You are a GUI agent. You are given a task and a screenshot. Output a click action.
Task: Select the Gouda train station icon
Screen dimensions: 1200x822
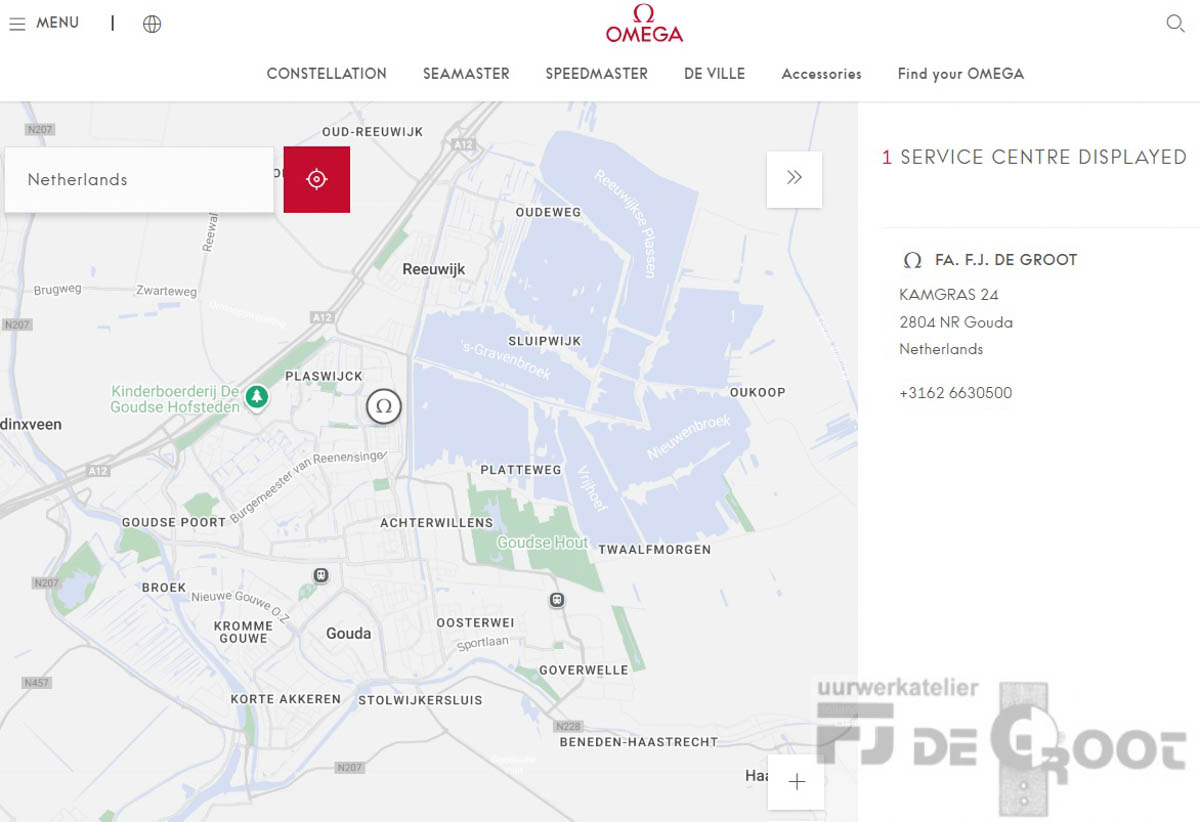tap(321, 575)
